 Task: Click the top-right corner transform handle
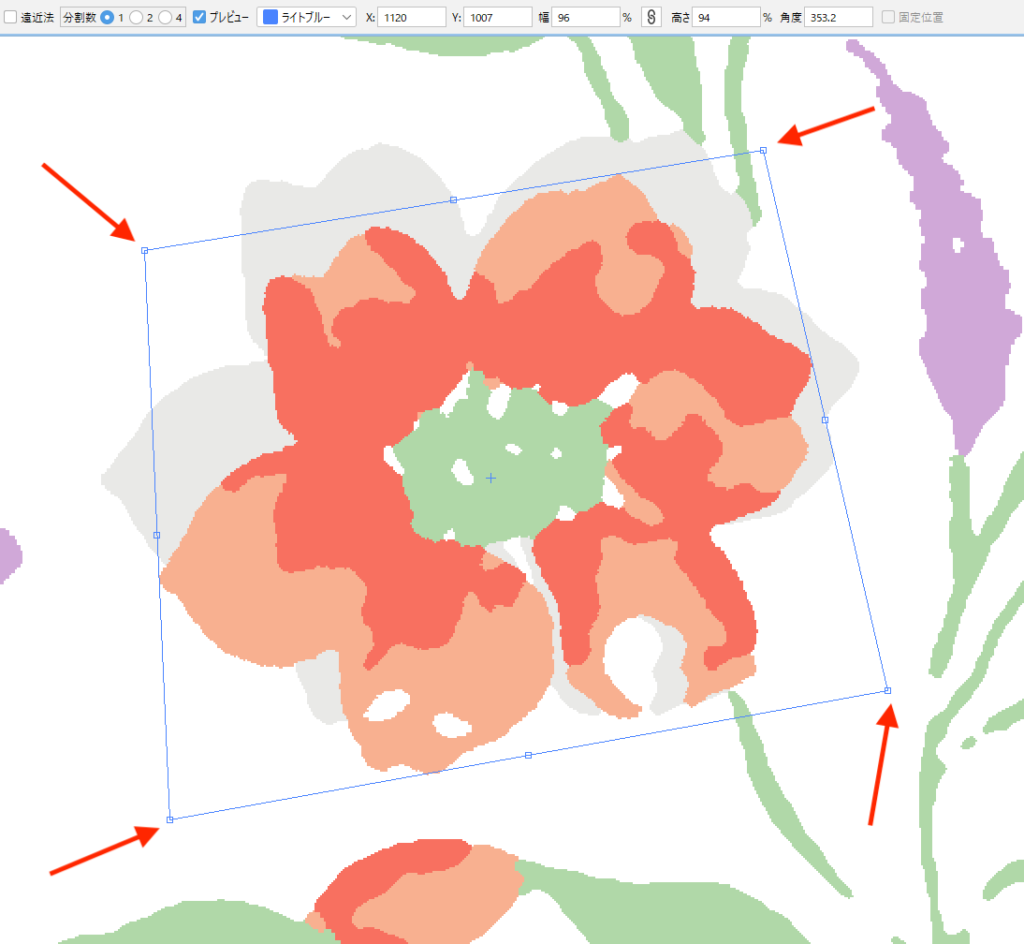763,151
